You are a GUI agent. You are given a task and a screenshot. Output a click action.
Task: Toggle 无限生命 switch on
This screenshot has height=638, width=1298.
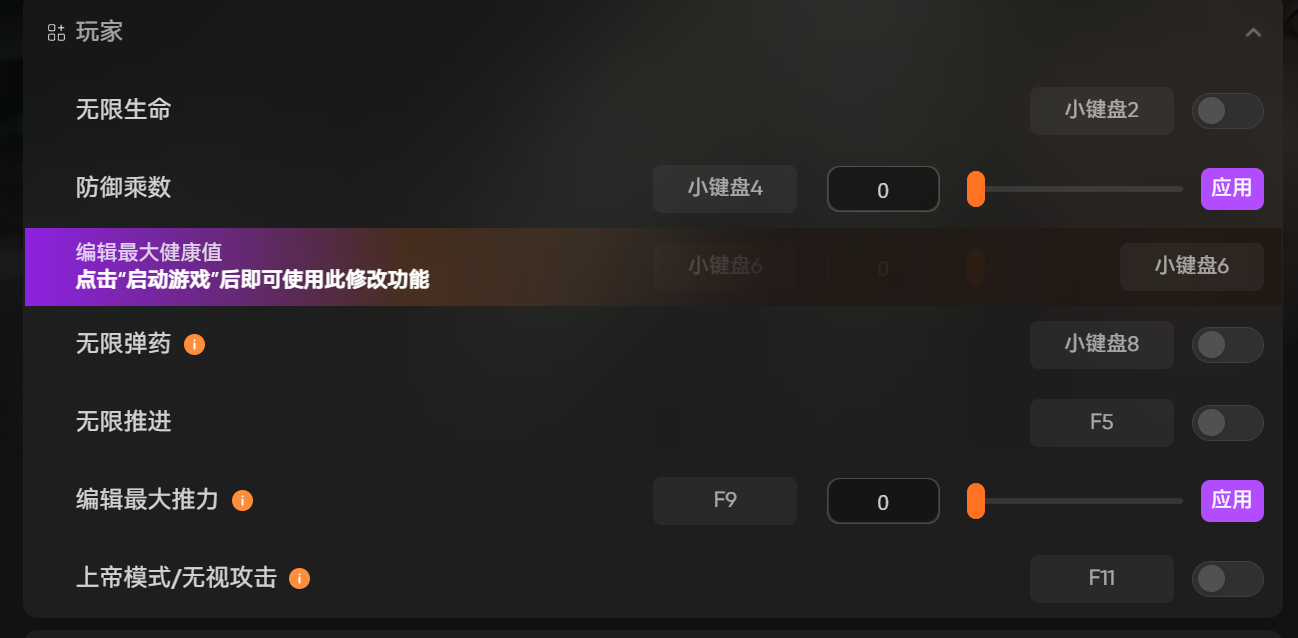click(1227, 110)
